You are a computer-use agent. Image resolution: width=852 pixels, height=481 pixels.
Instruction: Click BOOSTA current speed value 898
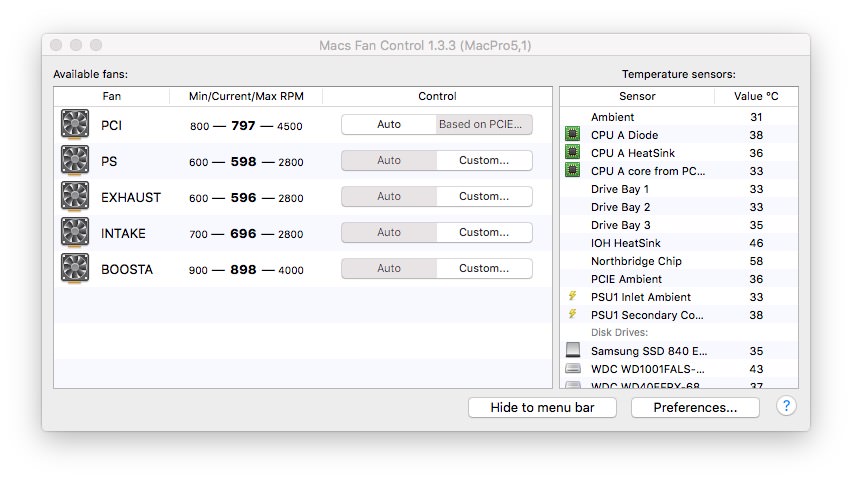tap(243, 270)
